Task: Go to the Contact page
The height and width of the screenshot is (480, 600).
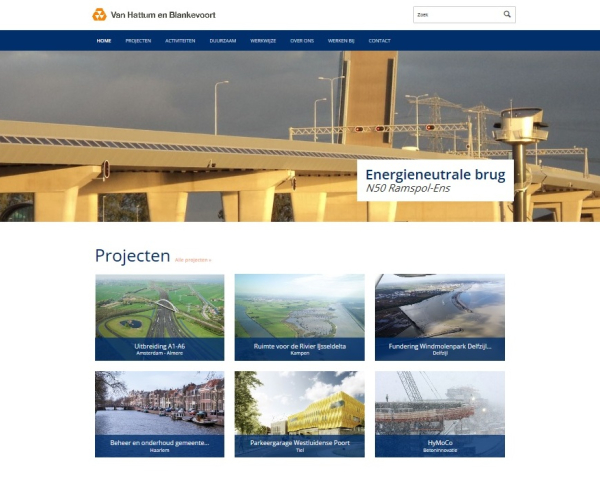Action: pos(379,41)
